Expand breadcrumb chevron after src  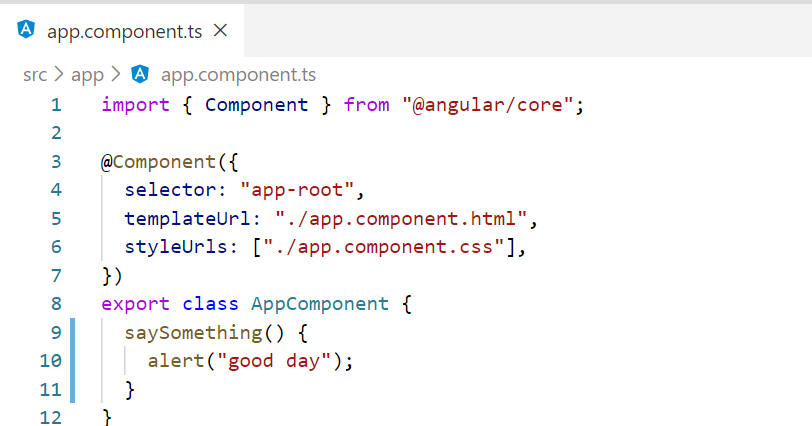[59, 75]
